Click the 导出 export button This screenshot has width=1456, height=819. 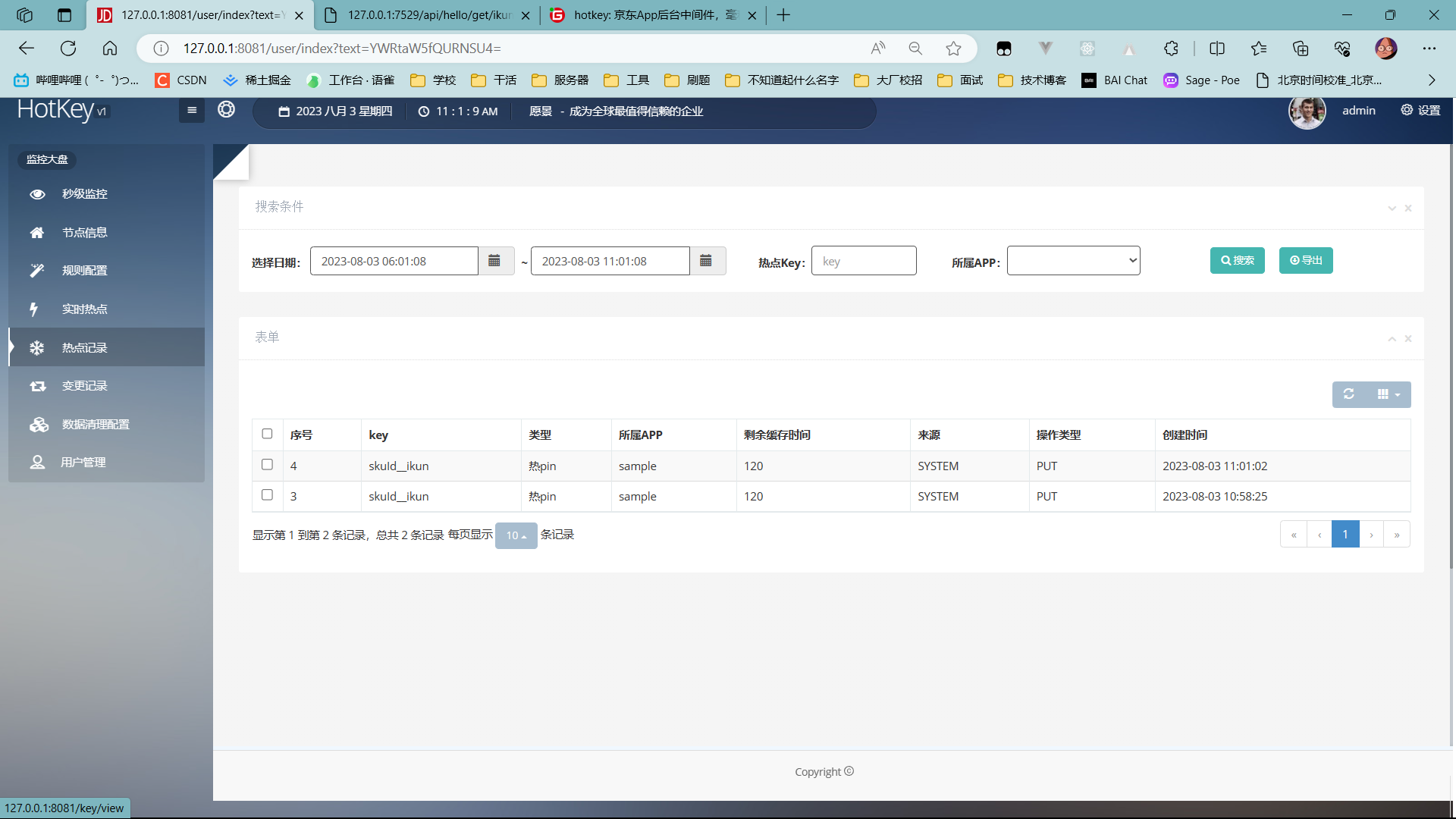tap(1306, 261)
